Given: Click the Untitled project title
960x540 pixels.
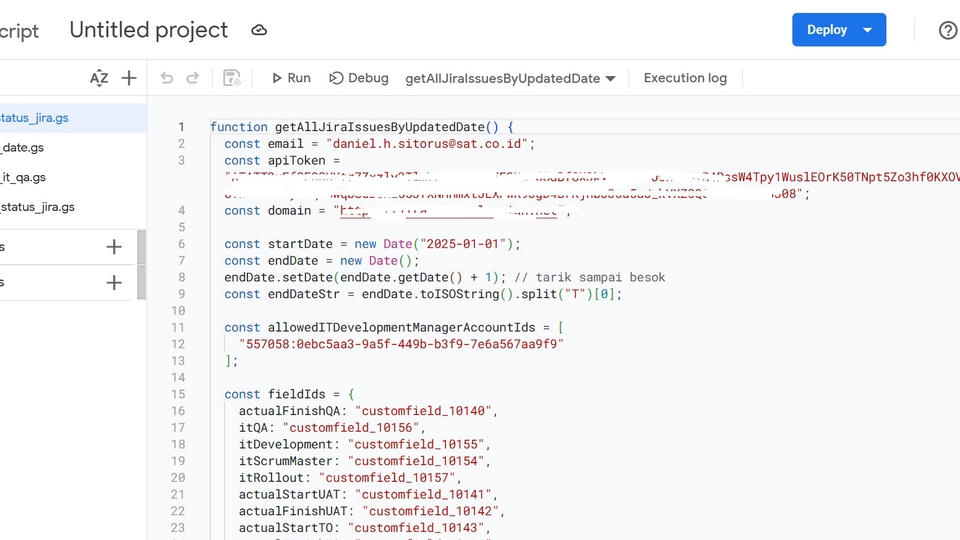Looking at the screenshot, I should coord(149,30).
